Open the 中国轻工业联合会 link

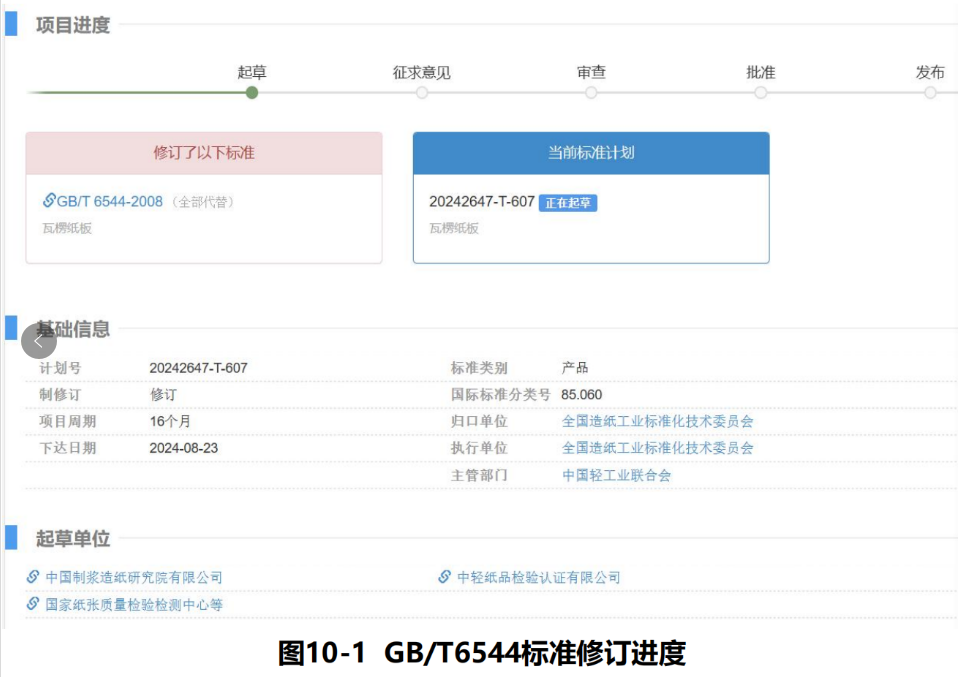pos(619,473)
